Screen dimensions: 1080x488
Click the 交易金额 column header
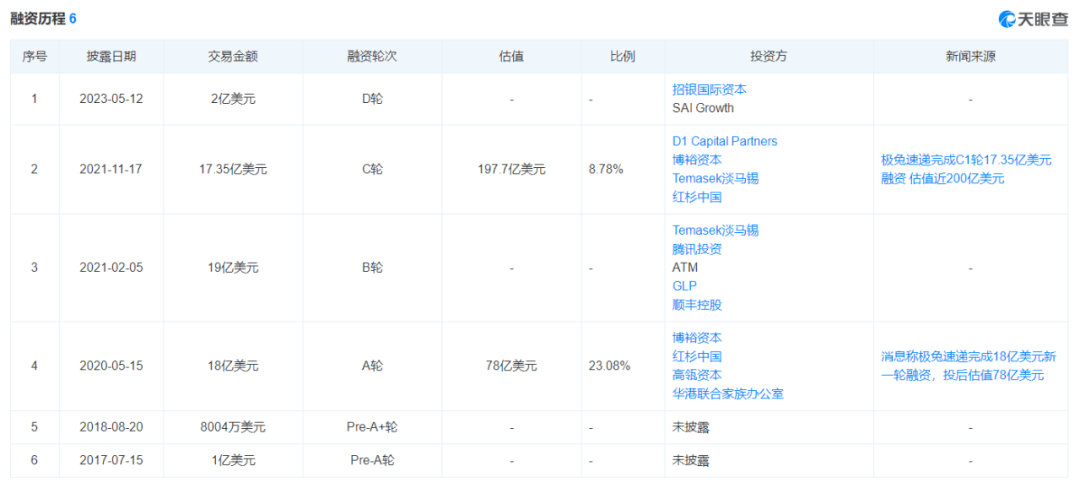pos(233,57)
